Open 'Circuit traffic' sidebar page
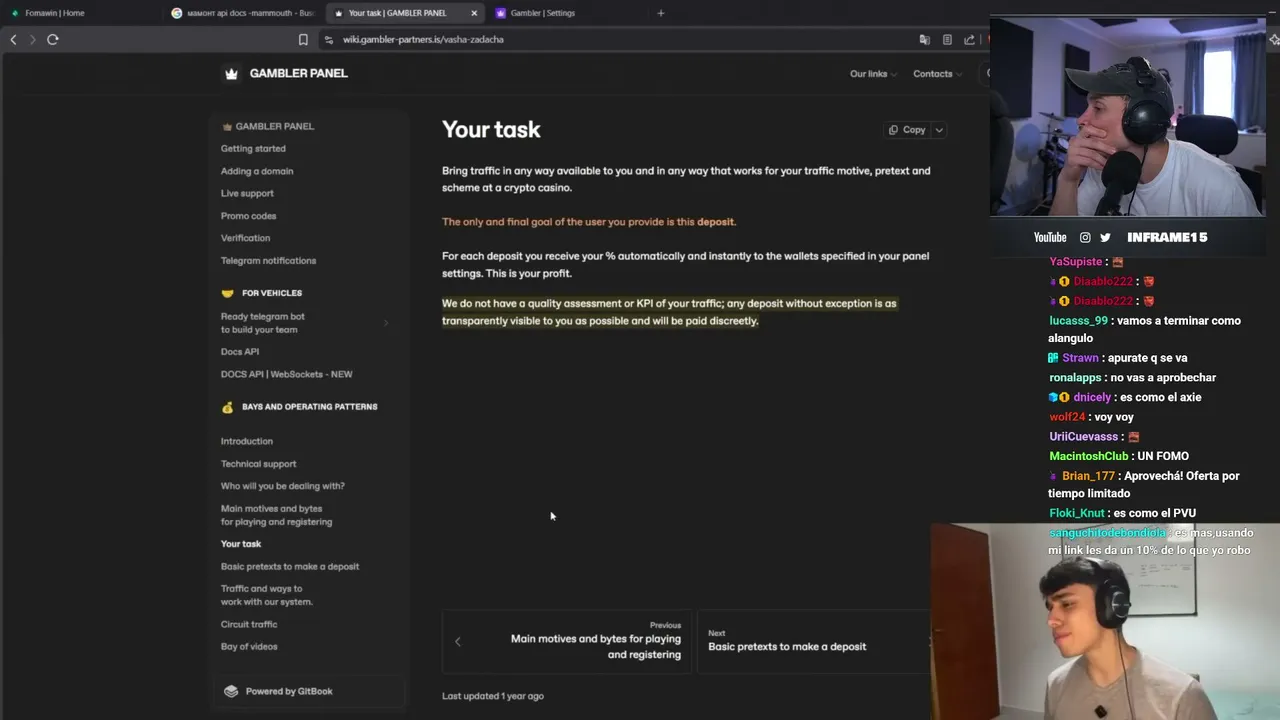 click(x=249, y=624)
